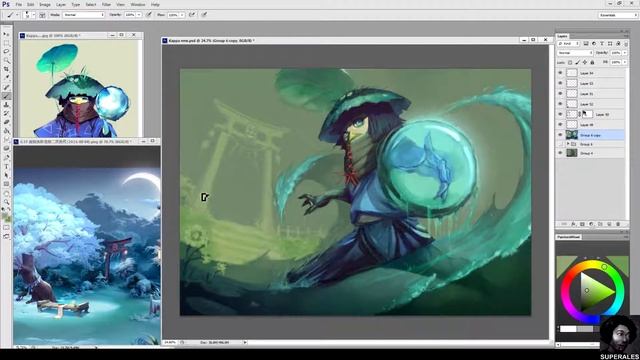This screenshot has width=640, height=360.
Task: Open the layer blend mode dropdown
Action: 575,53
